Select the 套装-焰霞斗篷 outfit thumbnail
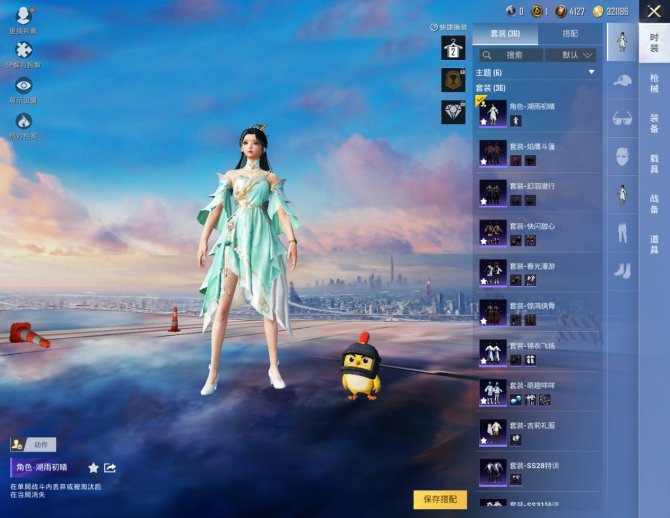Screen dimensions: 670x518 [493, 153]
